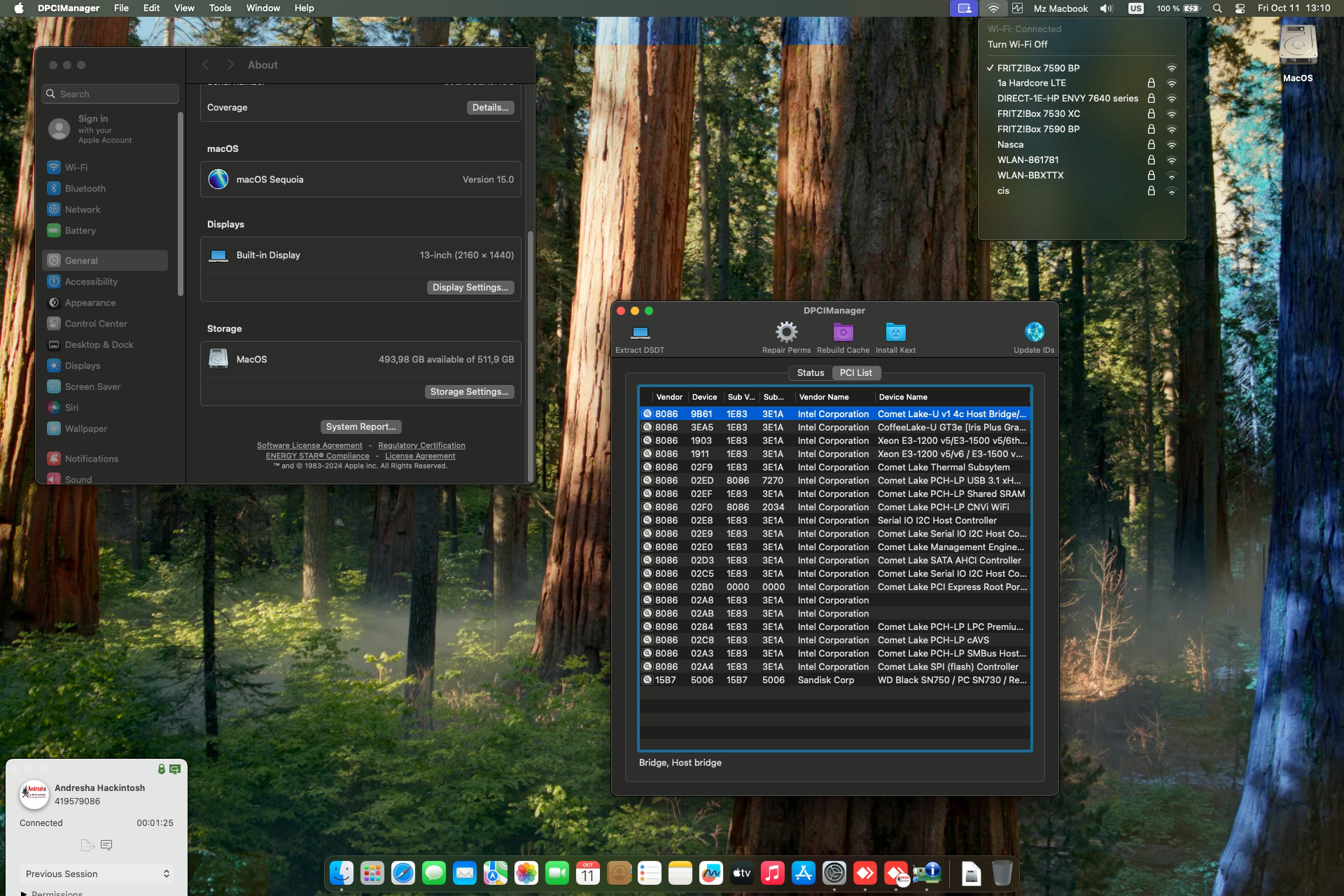Screen dimensions: 1344x896
Task: Select the PCI List tab
Action: 855,372
